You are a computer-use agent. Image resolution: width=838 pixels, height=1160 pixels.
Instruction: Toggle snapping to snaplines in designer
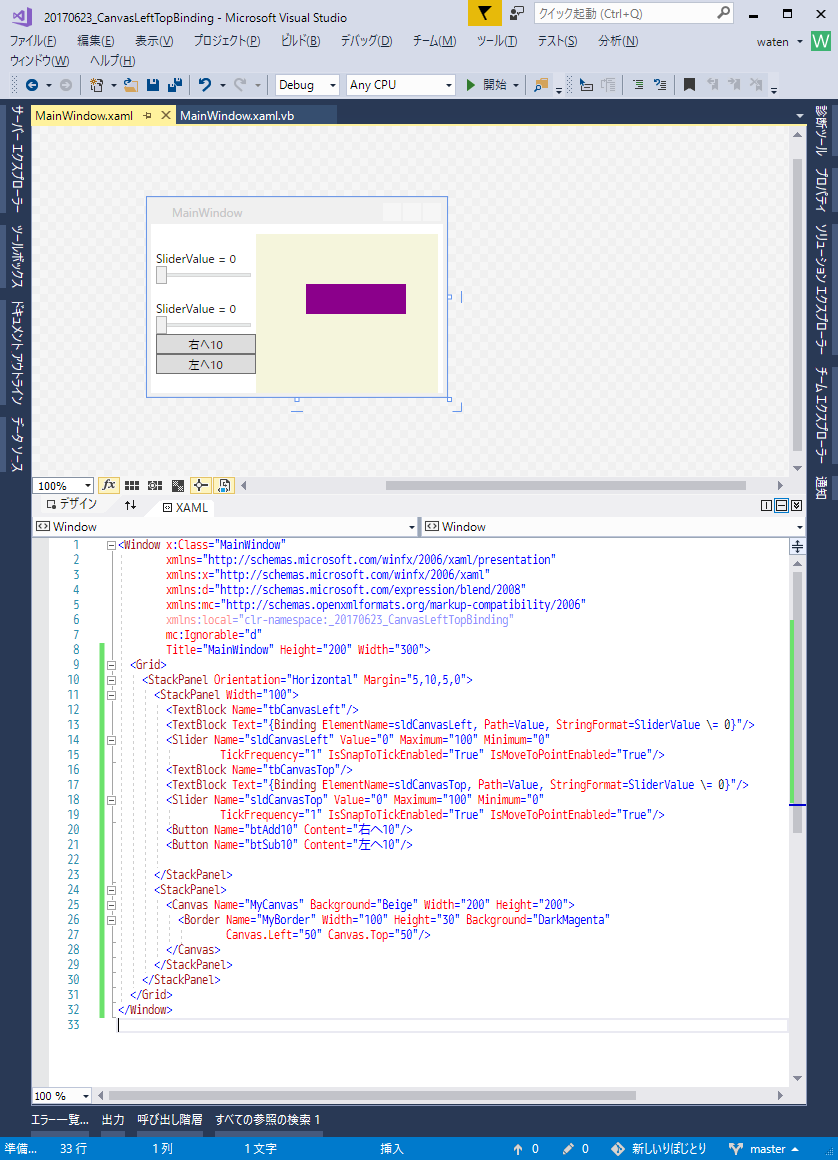(x=200, y=485)
